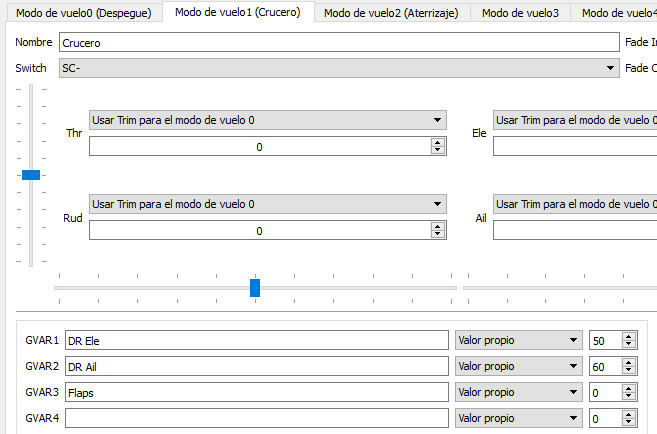
Task: Increase the Thr trim value with up arrow
Action: [x=438, y=142]
